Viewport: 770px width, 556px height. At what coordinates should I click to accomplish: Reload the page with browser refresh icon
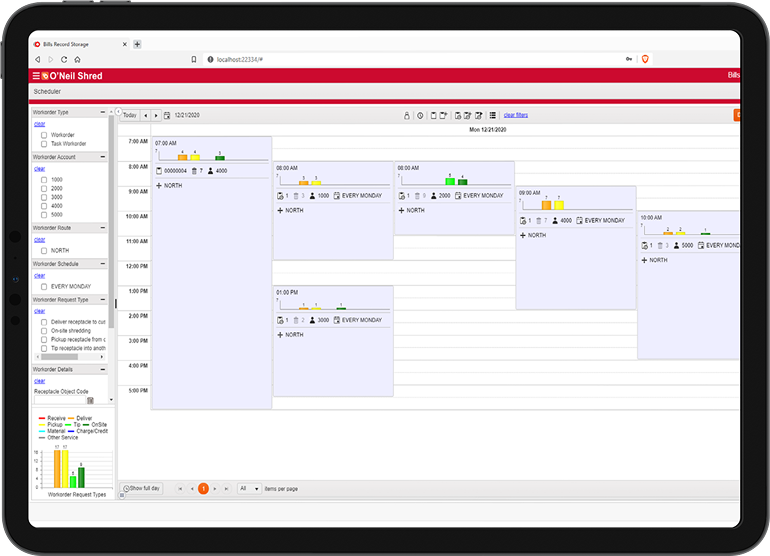pos(64,60)
